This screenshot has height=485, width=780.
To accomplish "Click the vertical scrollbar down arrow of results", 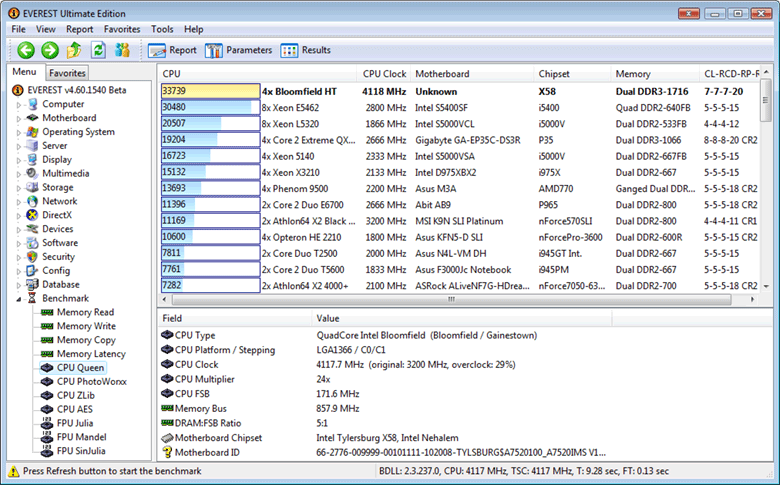I will (766, 287).
